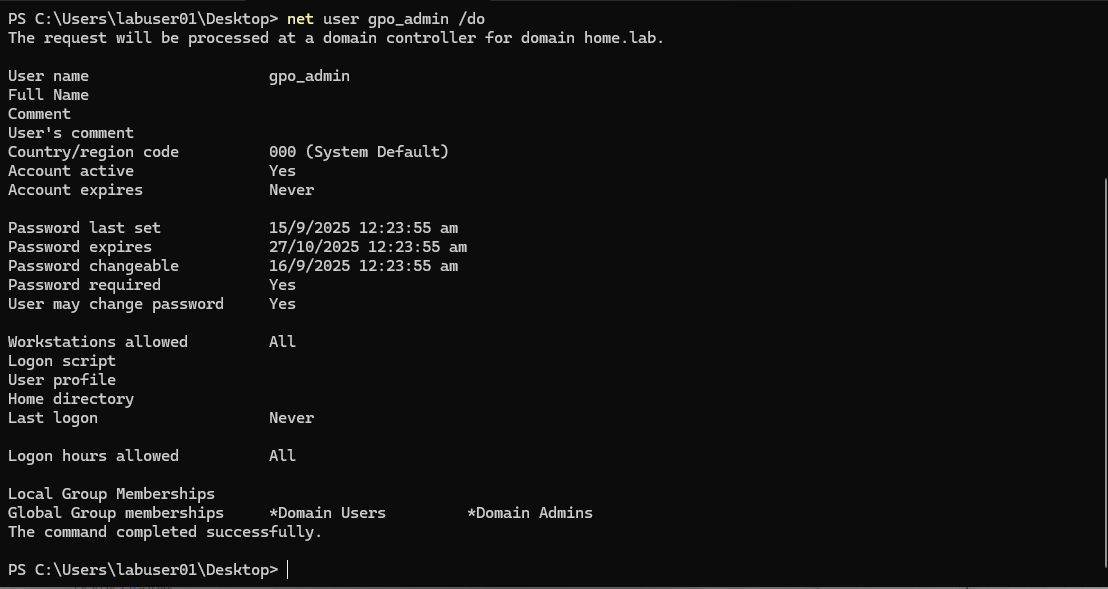Click the 'net' command word in the first line
Screen dimensions: 1108x589
pyautogui.click(x=300, y=19)
